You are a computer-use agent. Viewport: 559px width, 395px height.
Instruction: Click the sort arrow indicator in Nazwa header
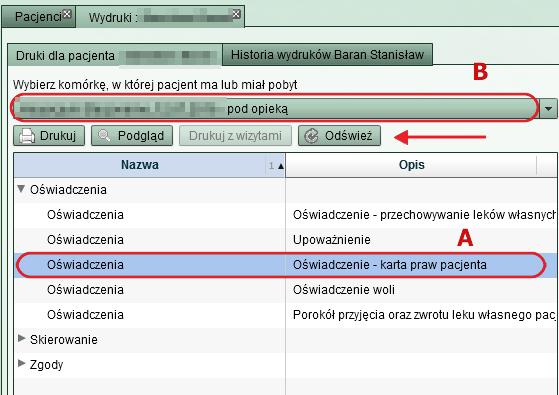click(281, 166)
